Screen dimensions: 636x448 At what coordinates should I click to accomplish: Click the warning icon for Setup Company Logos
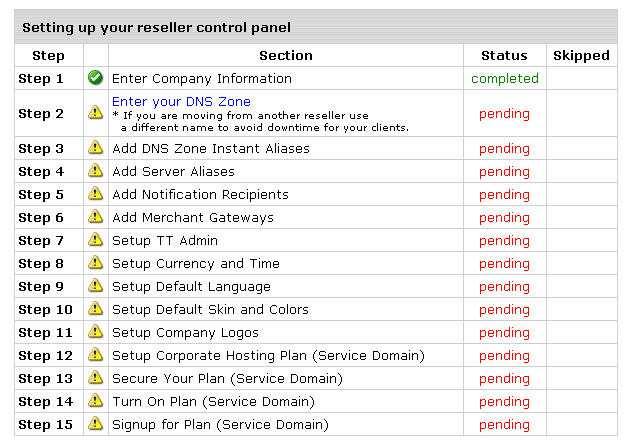[95, 331]
